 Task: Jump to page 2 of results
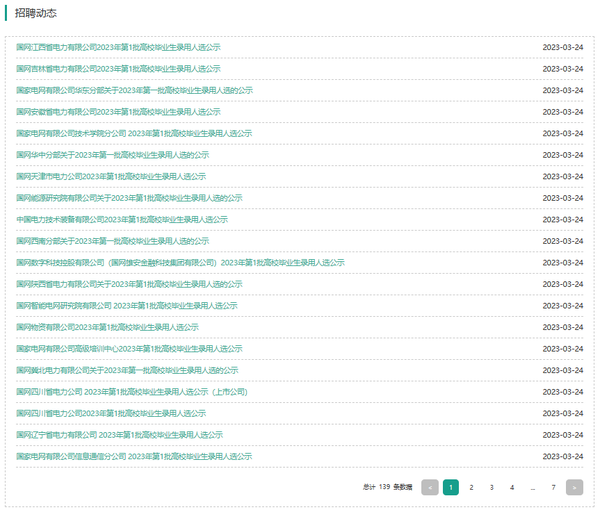pos(471,487)
